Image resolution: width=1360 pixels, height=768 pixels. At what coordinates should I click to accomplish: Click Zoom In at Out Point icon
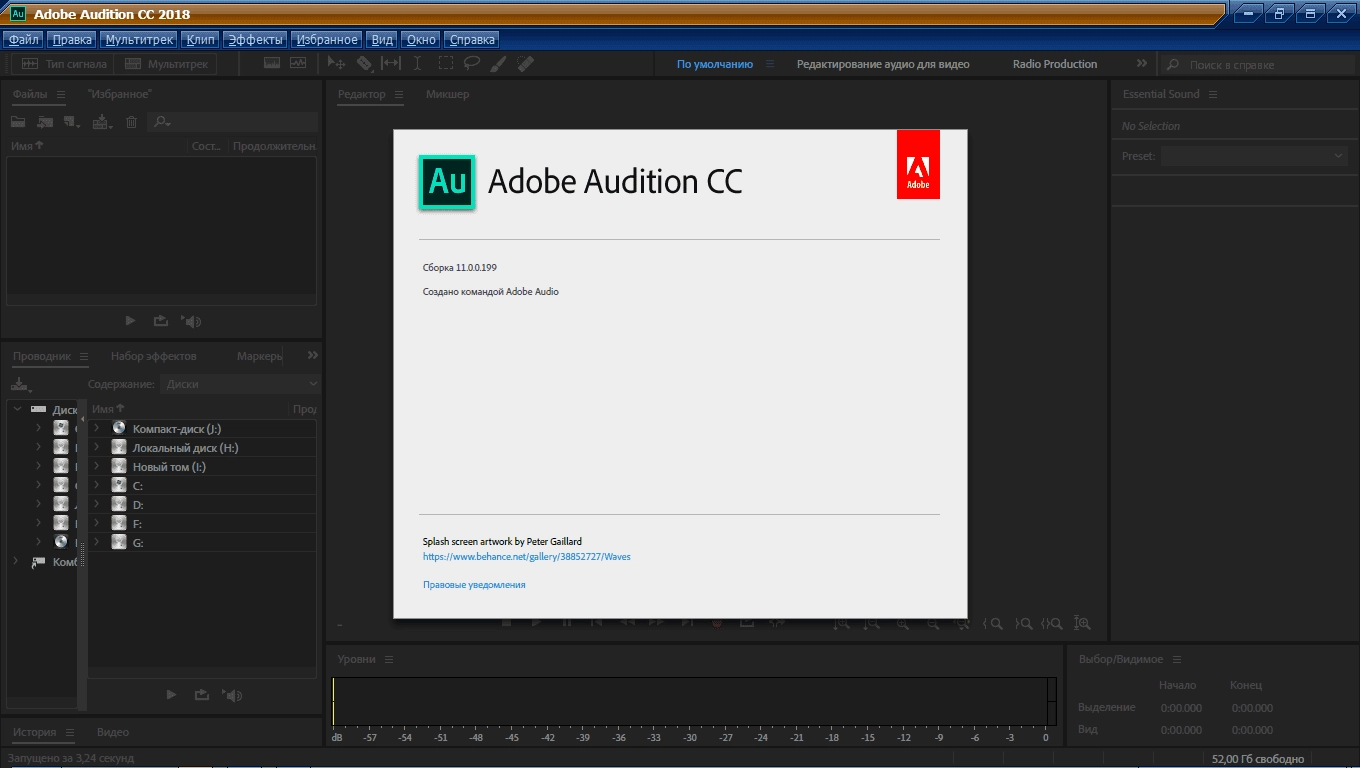pos(1022,623)
